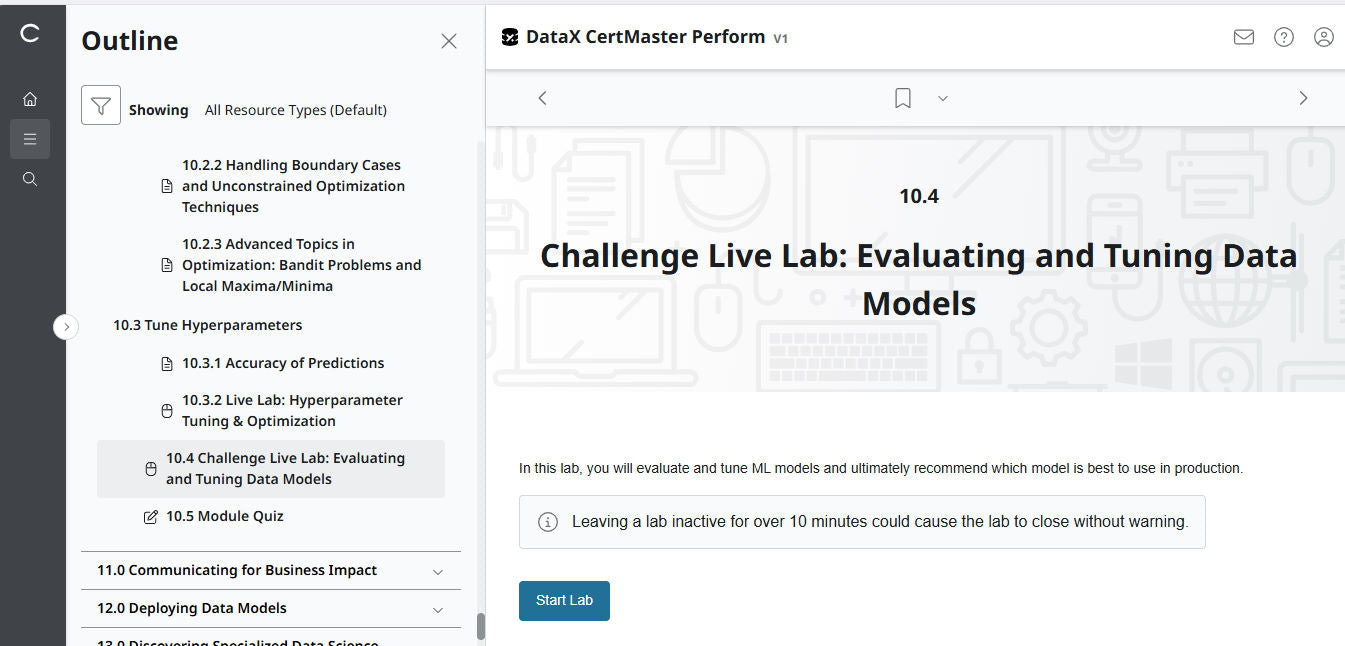The width and height of the screenshot is (1345, 646).
Task: Collapse the Outline panel with the X
Action: (x=448, y=41)
